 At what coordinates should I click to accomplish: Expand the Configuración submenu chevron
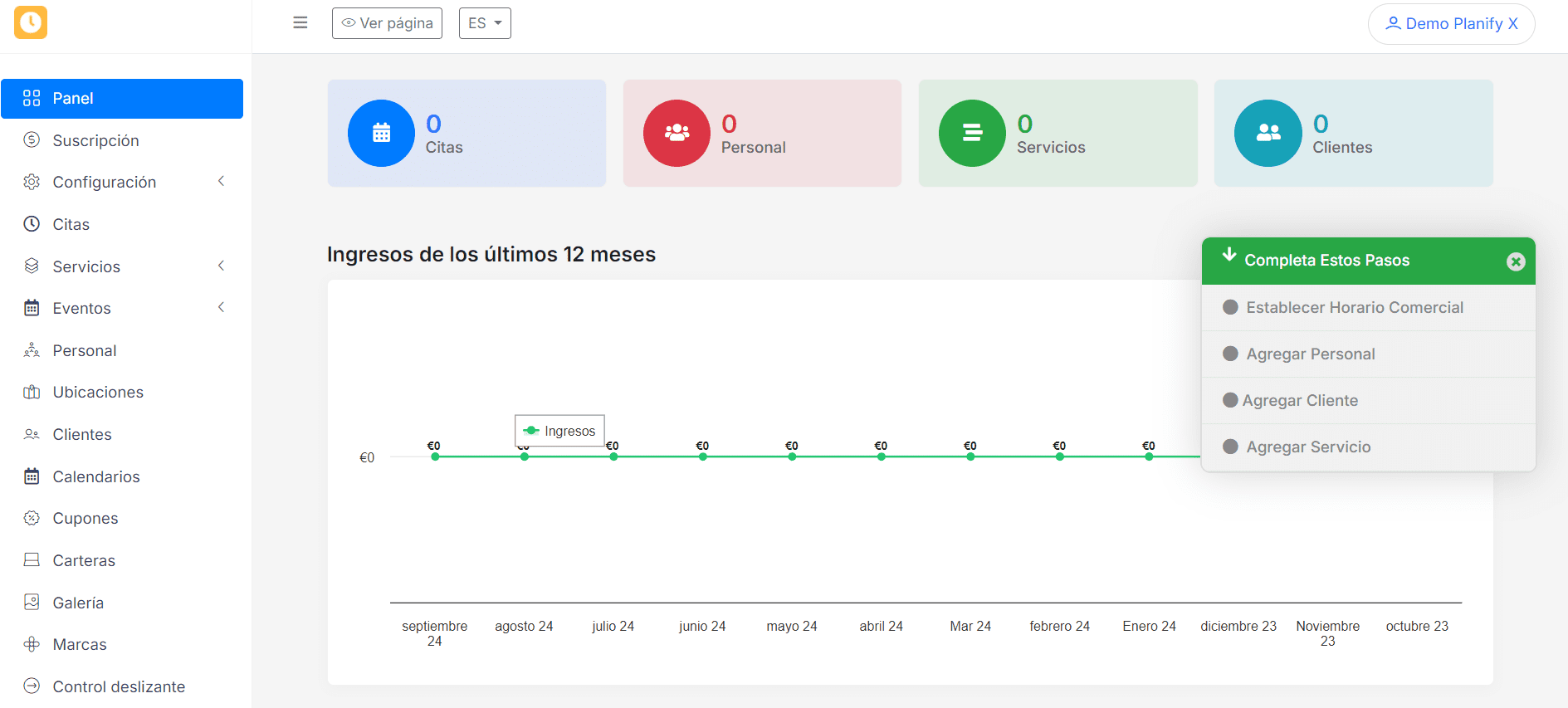pos(221,182)
